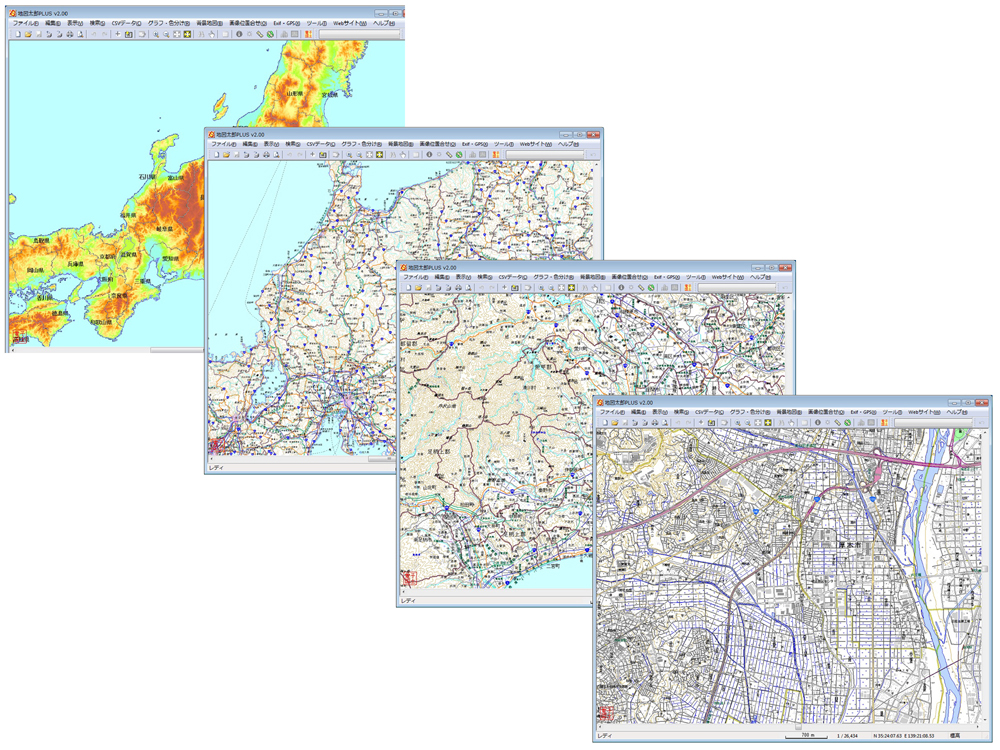Screen dimensions: 1000x750
Task: Click the green globe icon in front city-map window
Action: (848, 422)
